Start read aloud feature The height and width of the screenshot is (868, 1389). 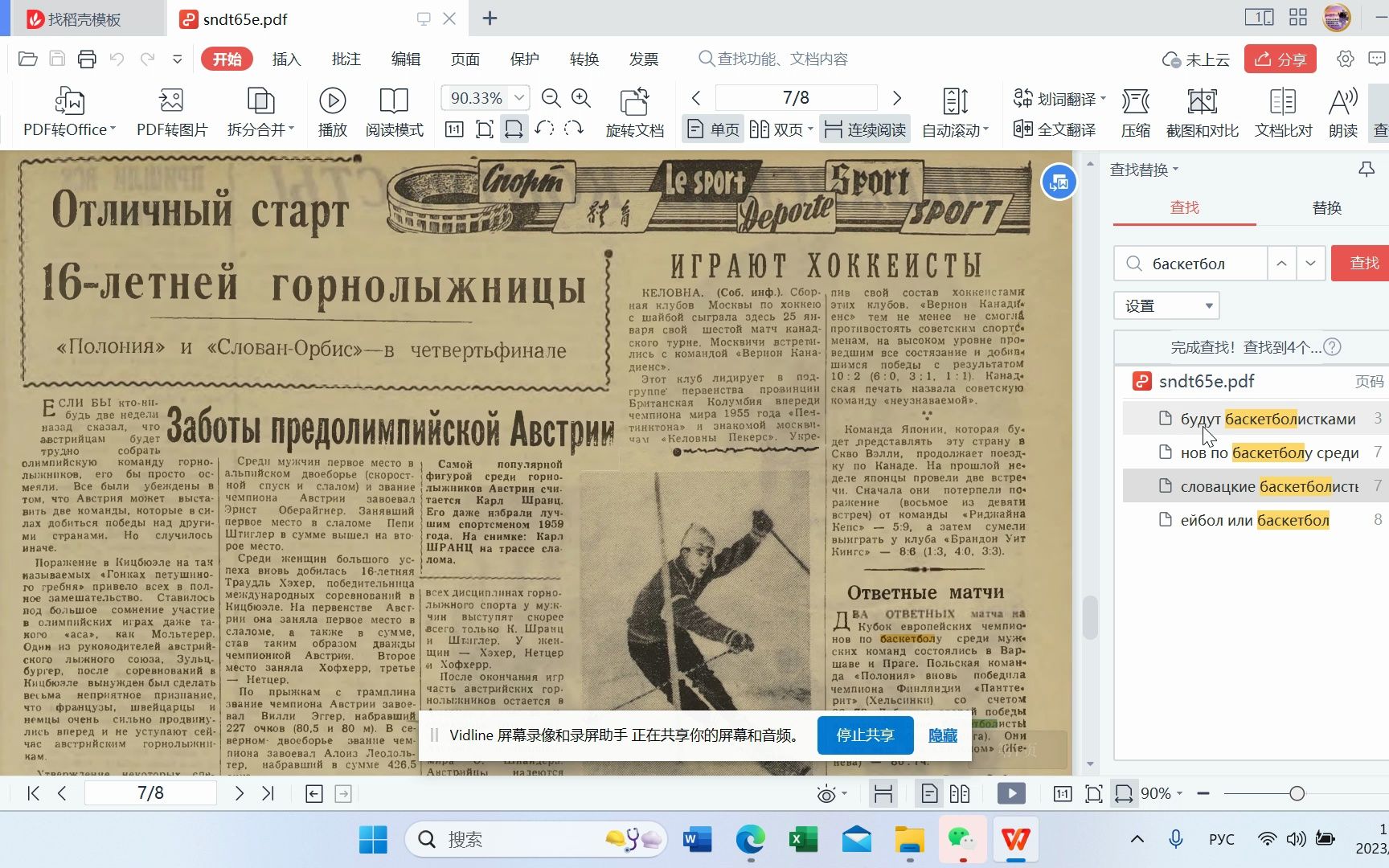pyautogui.click(x=1343, y=112)
